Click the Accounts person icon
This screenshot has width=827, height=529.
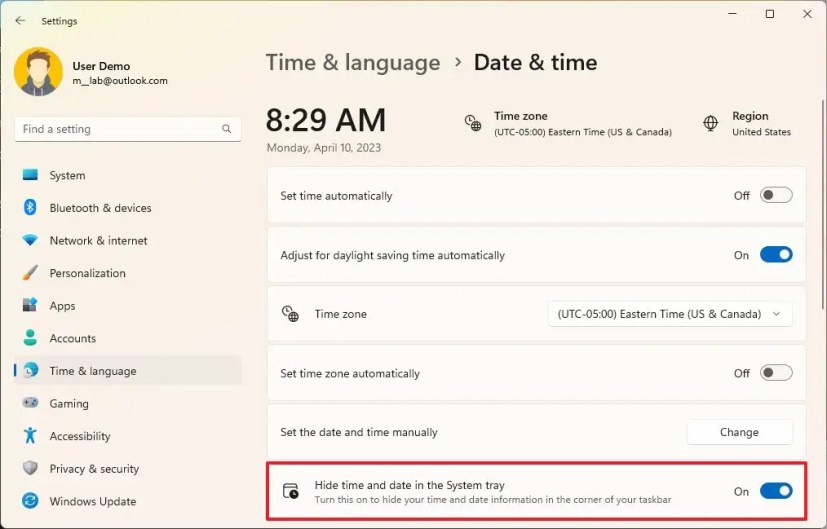coord(30,338)
